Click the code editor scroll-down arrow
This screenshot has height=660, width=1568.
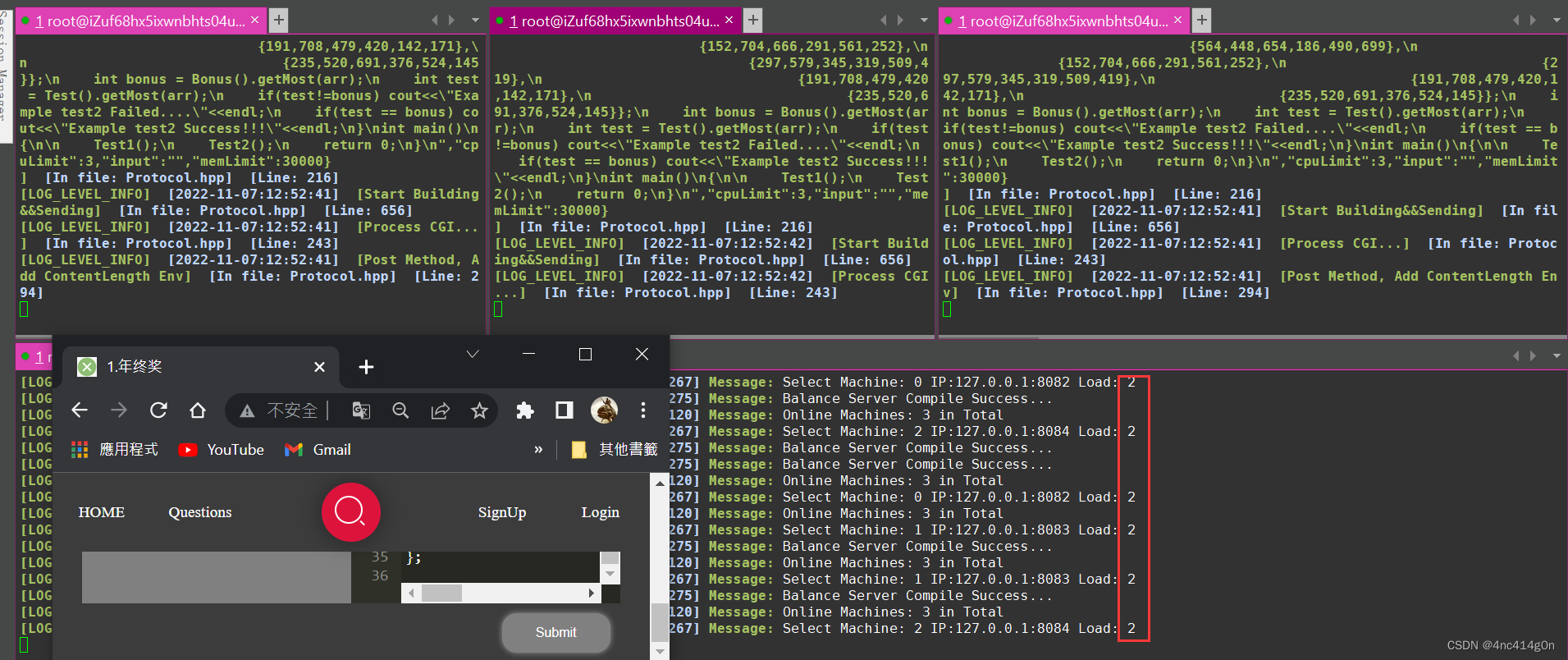click(610, 575)
